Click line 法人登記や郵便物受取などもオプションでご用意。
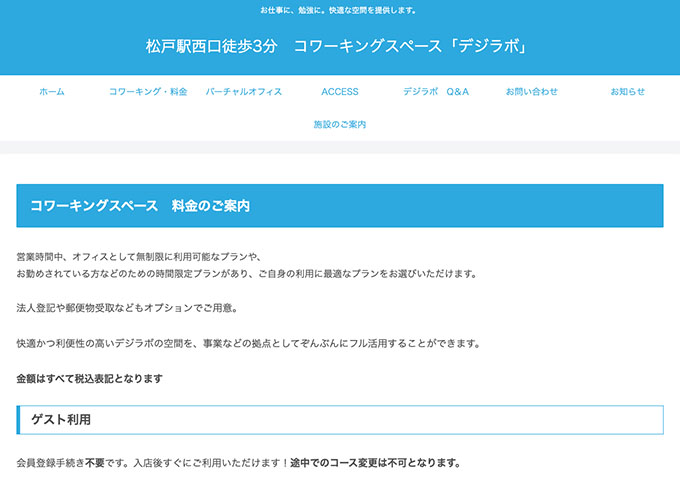Viewport: 680px width, 480px height. 128,308
